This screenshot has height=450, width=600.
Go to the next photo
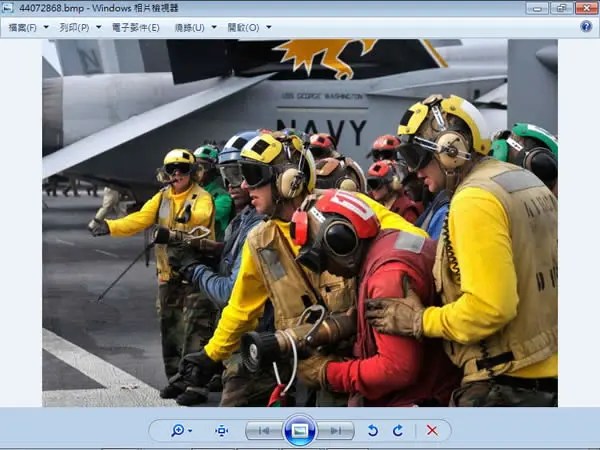point(336,431)
